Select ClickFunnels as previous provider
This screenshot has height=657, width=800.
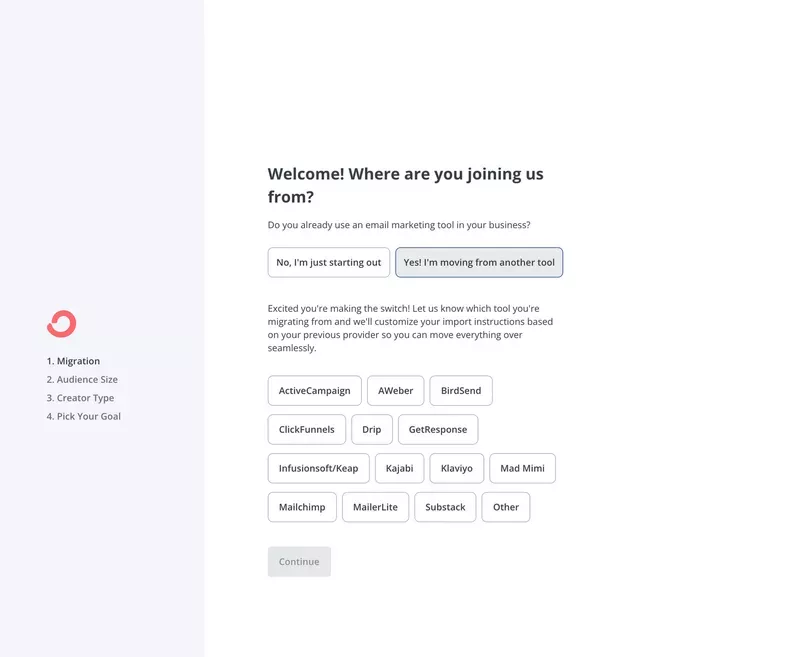(306, 429)
